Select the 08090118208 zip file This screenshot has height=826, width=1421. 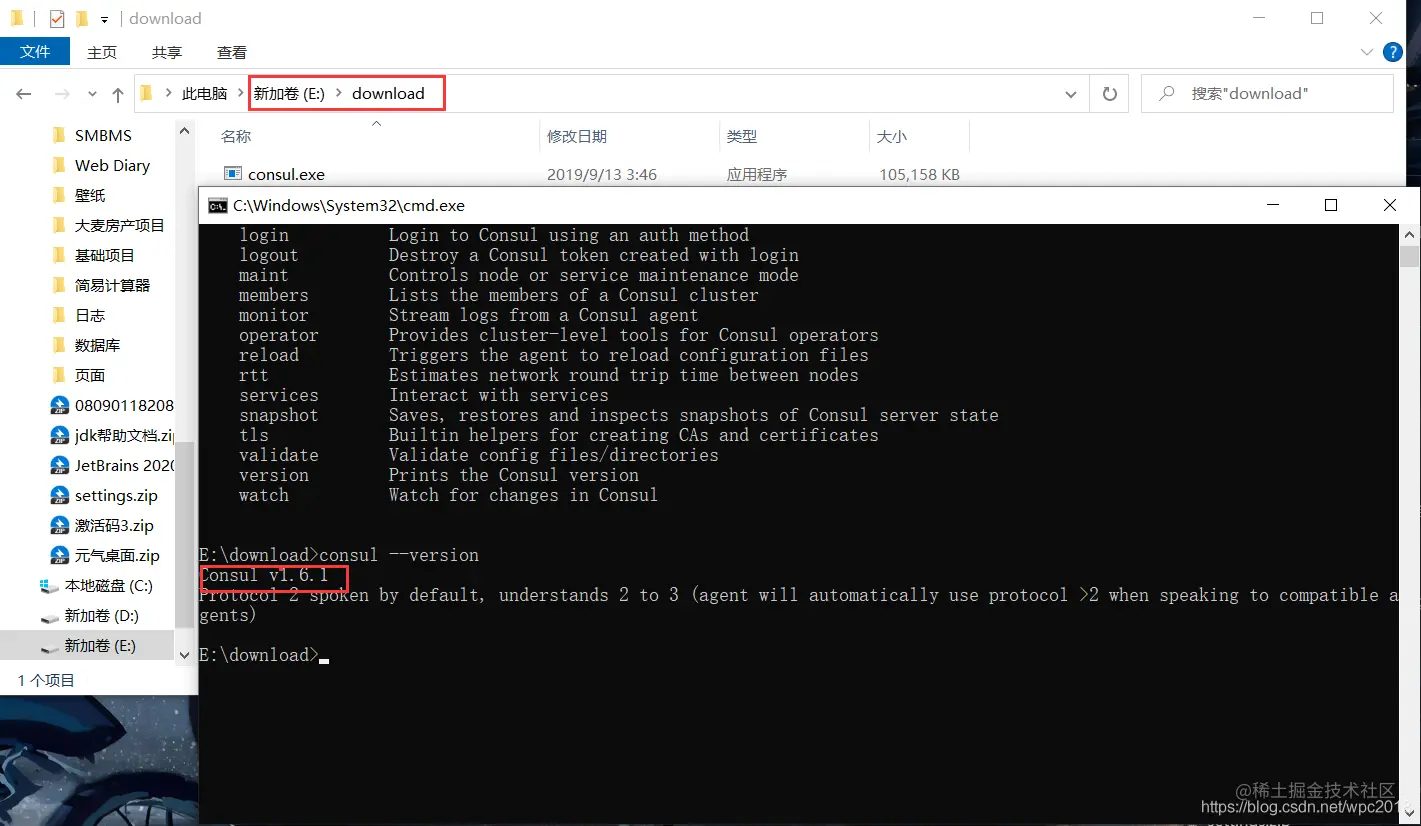(x=124, y=405)
